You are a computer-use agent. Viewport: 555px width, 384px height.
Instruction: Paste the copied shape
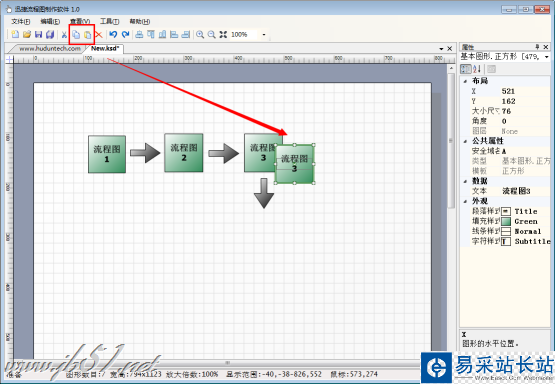[87, 34]
